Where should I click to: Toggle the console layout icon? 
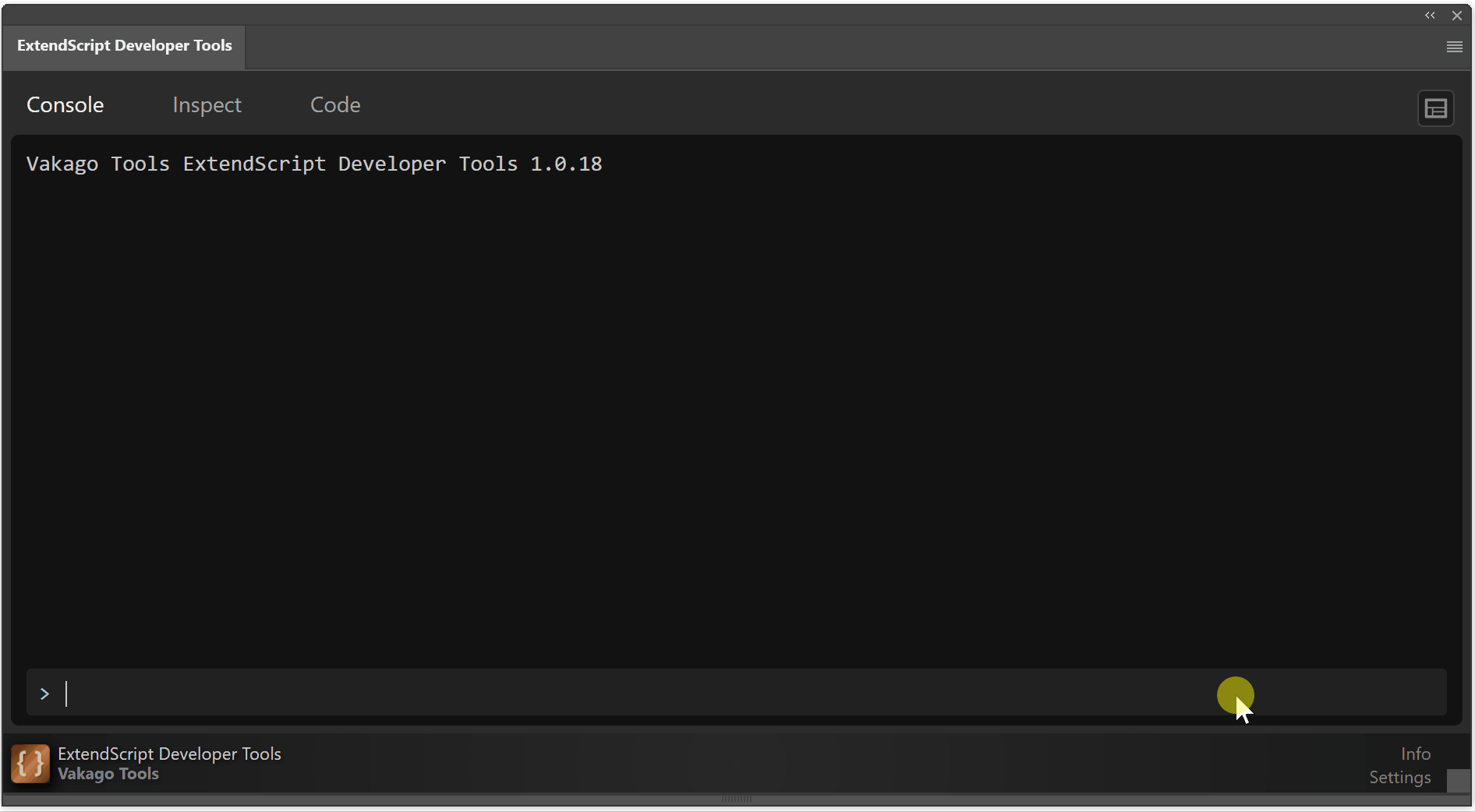(1435, 108)
